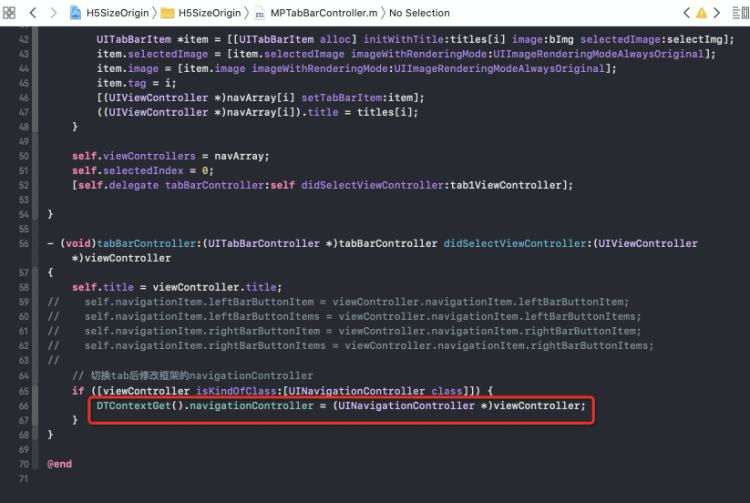750x503 pixels.
Task: Click '(void)' keyword on line 56
Action: coord(78,243)
